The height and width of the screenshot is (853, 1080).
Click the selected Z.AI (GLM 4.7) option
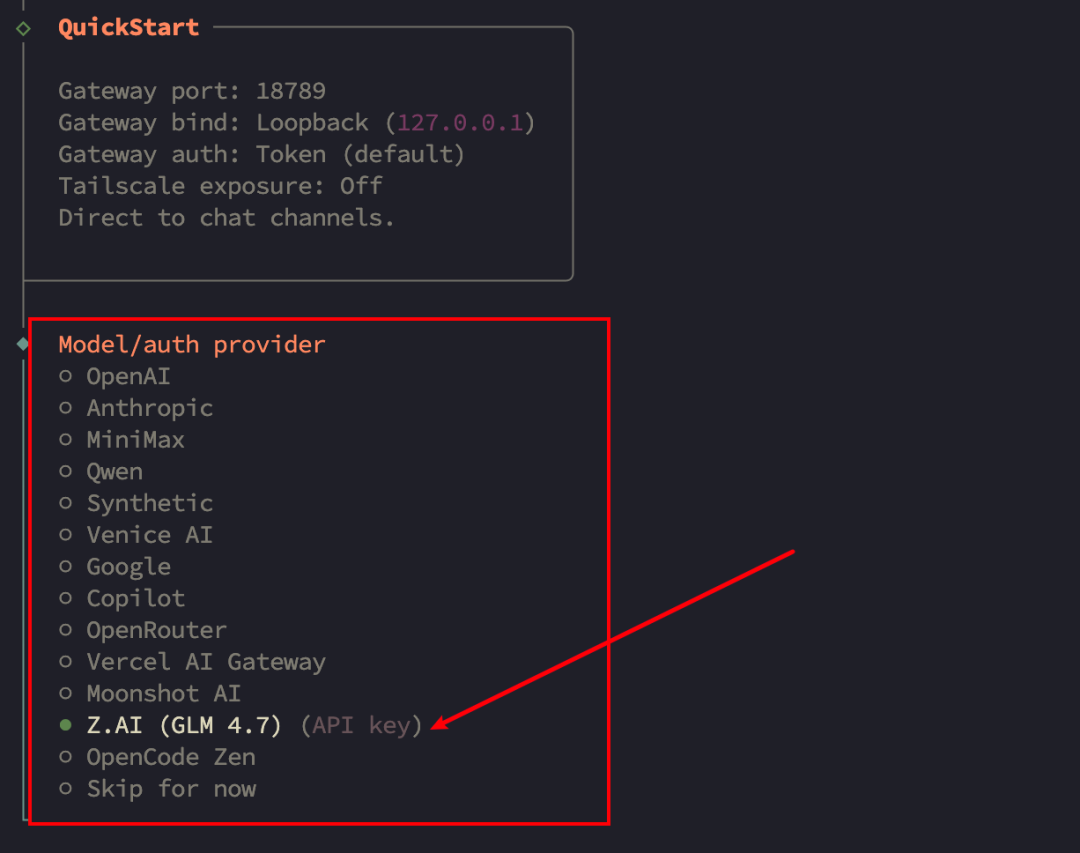(184, 725)
